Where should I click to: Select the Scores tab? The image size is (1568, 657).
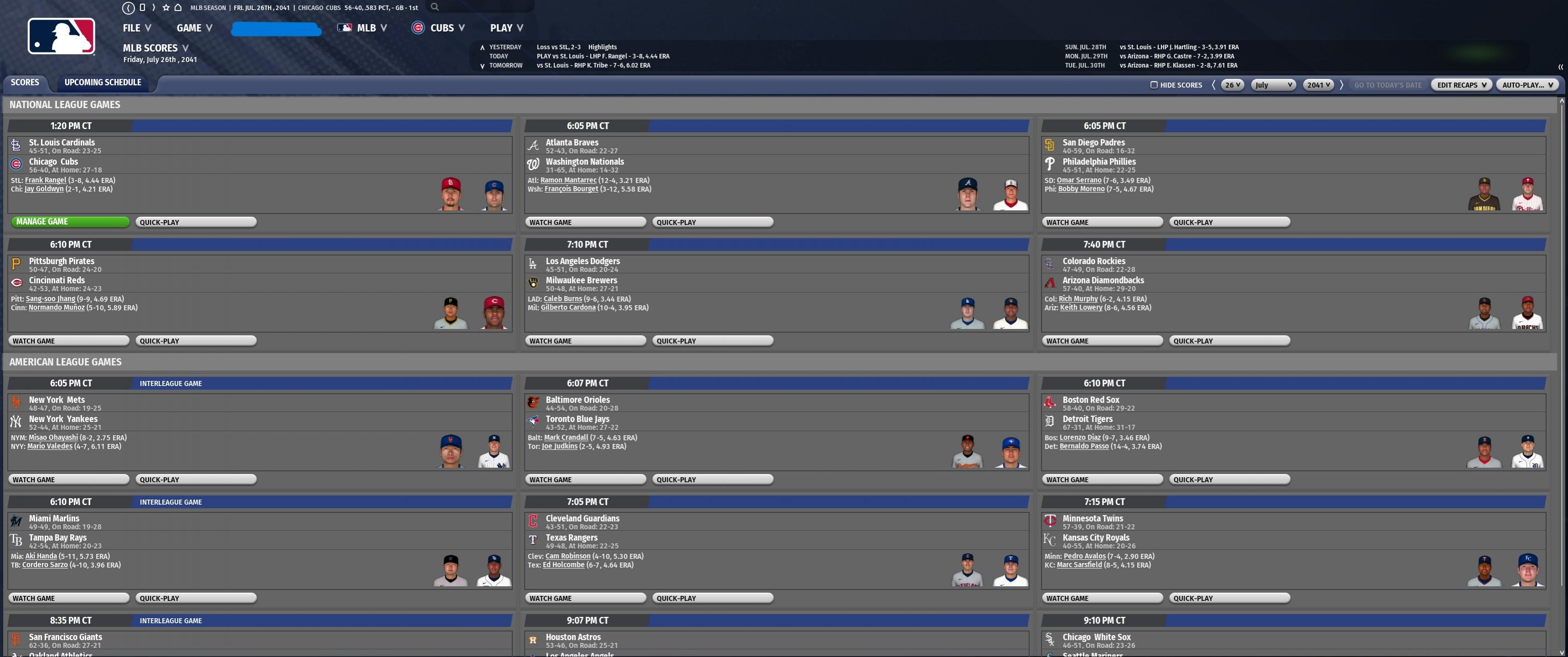[x=25, y=83]
